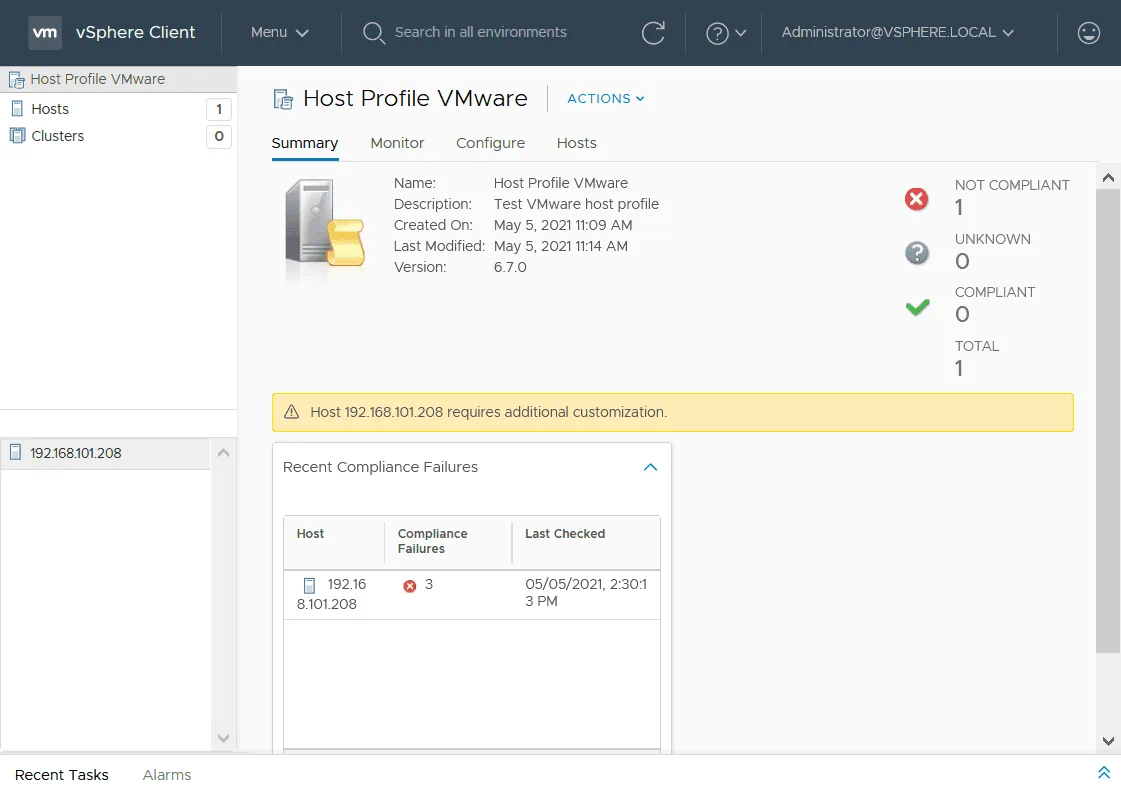Click the red Not Compliant status icon

pos(916,199)
